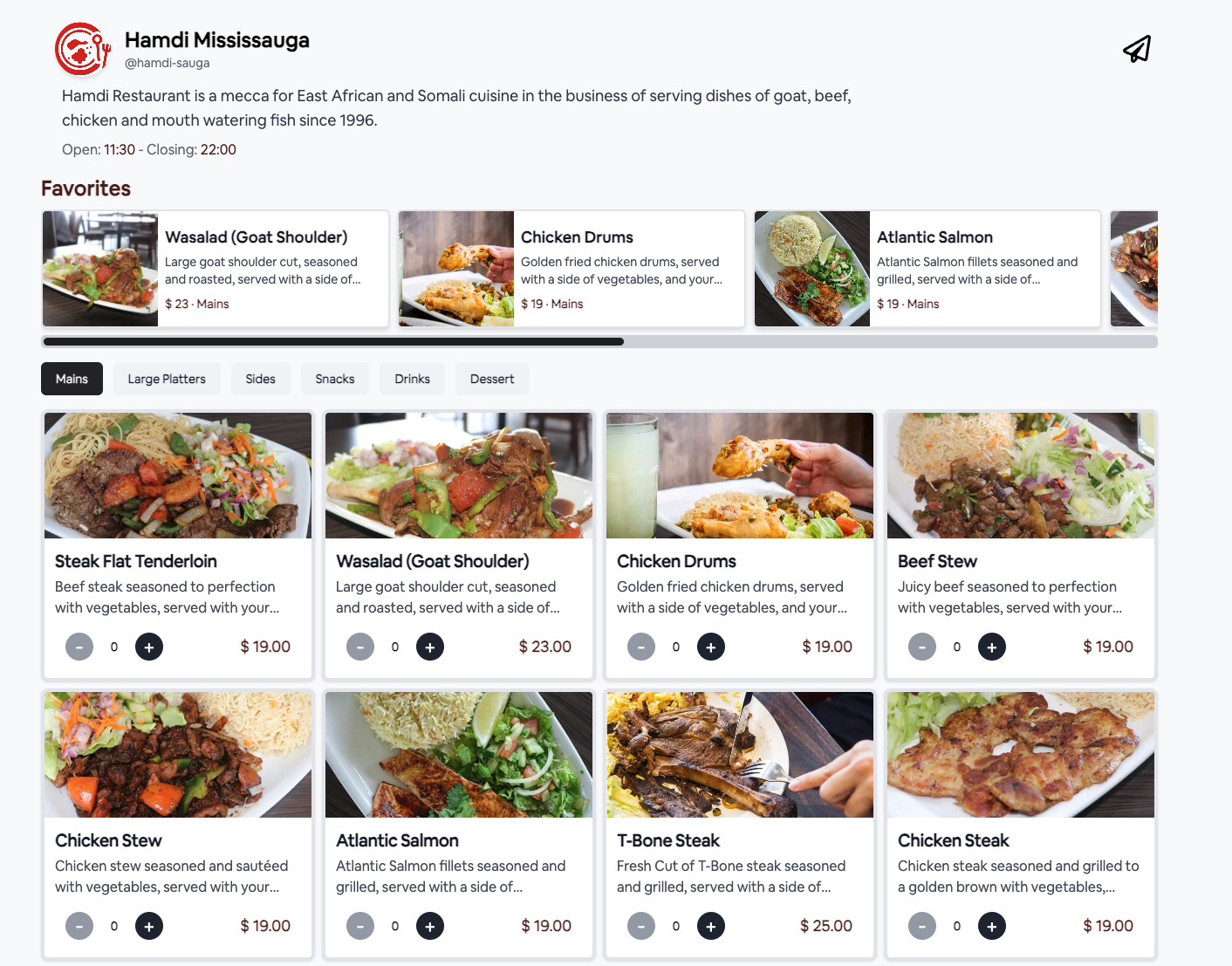
Task: Increase Steak Flat Tenderloin quantity with plus
Action: [149, 647]
